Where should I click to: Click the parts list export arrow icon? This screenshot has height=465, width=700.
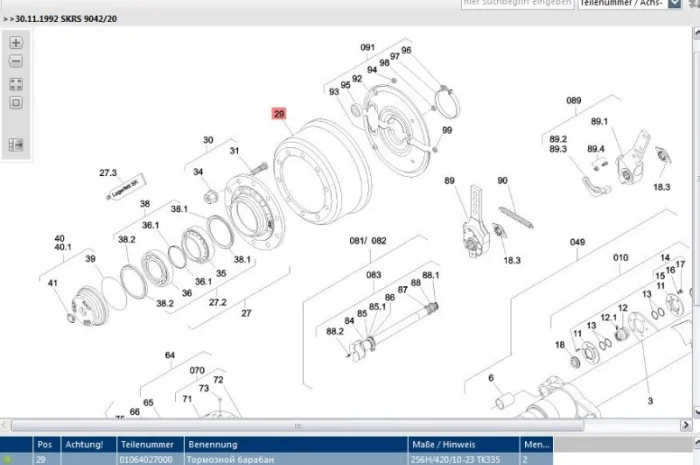point(16,145)
